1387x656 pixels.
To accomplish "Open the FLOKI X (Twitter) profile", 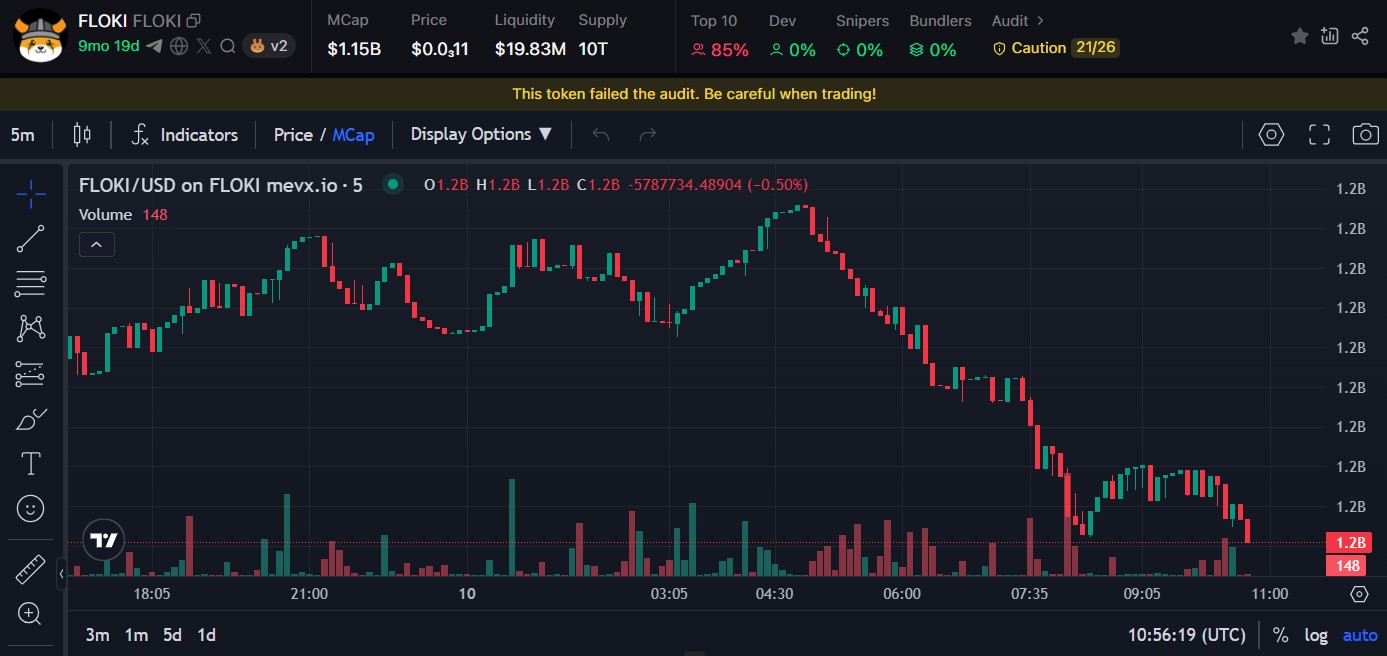I will coord(204,46).
